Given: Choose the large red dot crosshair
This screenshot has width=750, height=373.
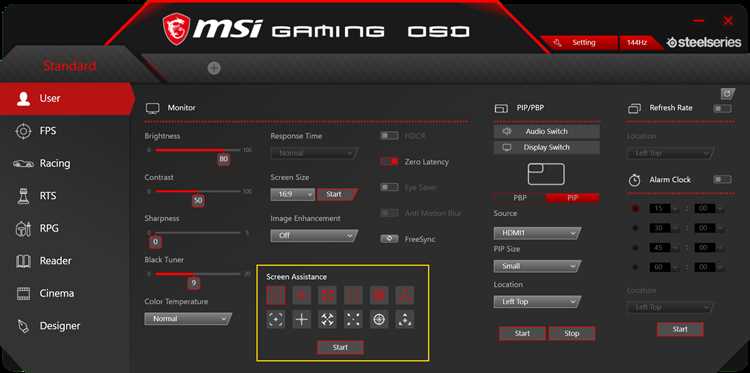Looking at the screenshot, I should point(379,296).
